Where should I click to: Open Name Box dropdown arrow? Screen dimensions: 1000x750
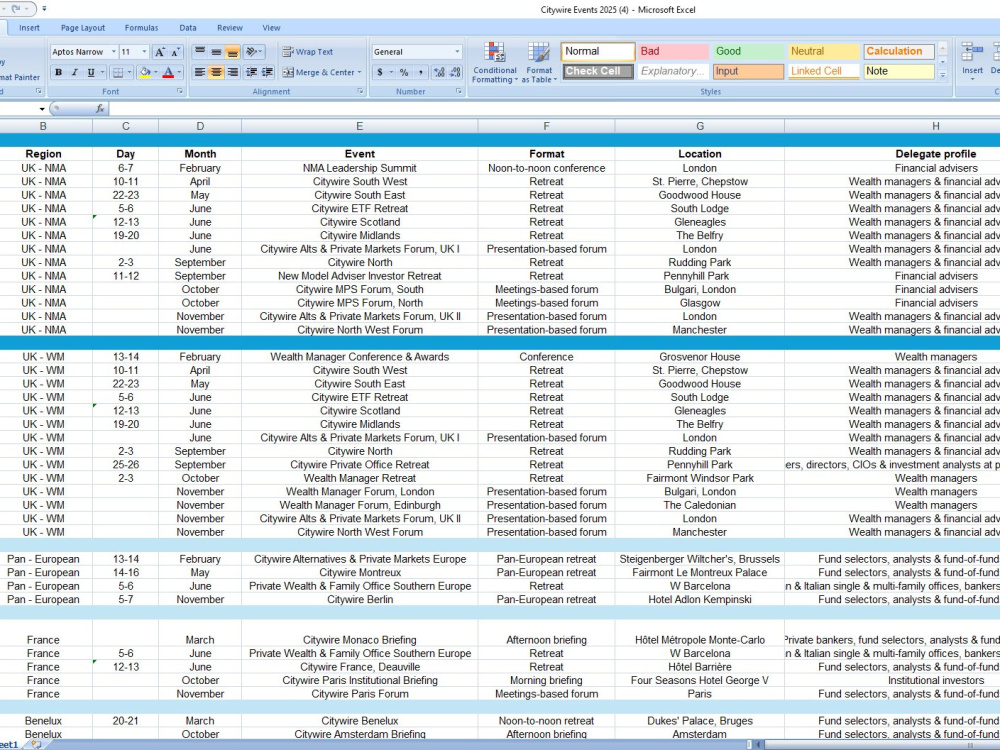pos(42,109)
